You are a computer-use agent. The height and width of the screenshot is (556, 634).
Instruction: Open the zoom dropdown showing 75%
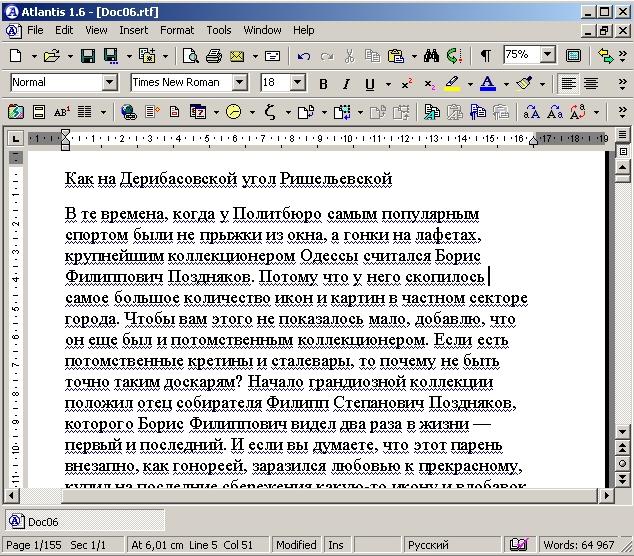pyautogui.click(x=548, y=54)
